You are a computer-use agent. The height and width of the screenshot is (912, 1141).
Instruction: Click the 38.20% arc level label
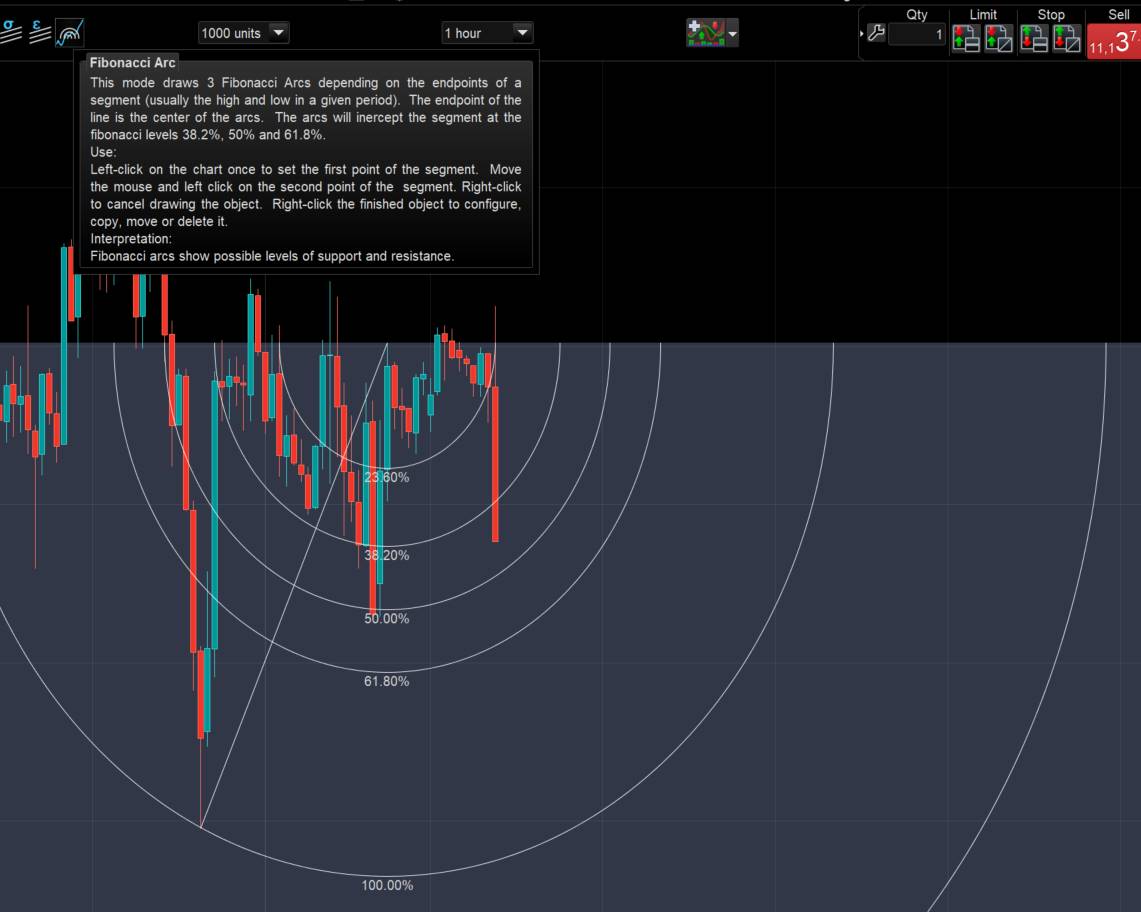pyautogui.click(x=386, y=555)
